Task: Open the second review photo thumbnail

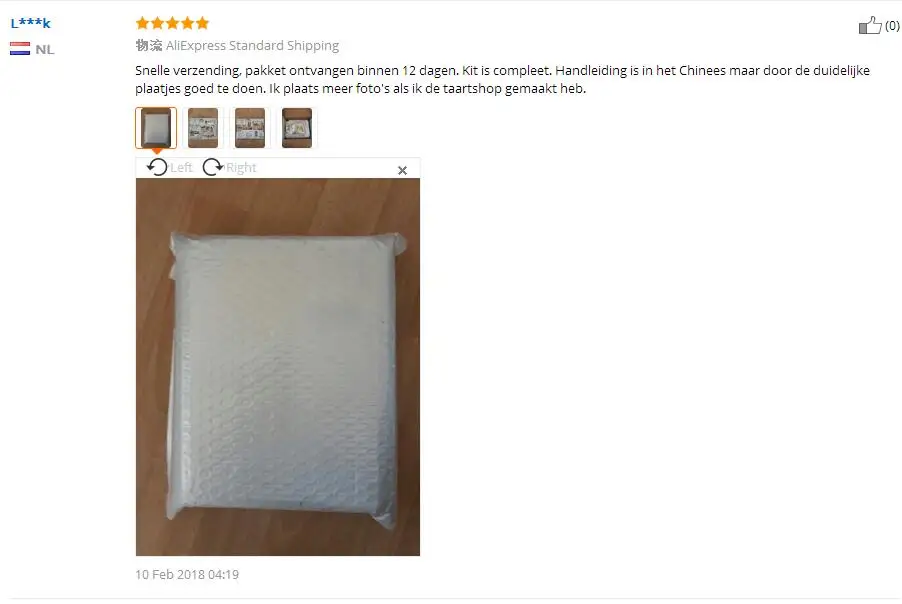Action: [203, 128]
